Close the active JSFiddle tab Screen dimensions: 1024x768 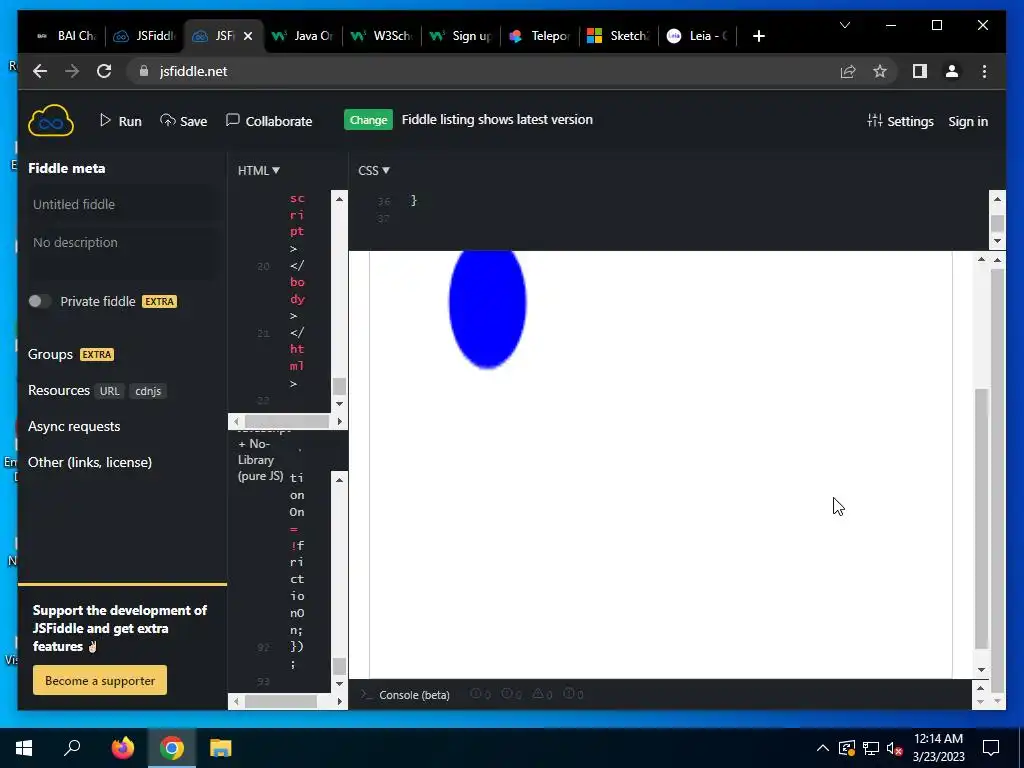coord(248,36)
